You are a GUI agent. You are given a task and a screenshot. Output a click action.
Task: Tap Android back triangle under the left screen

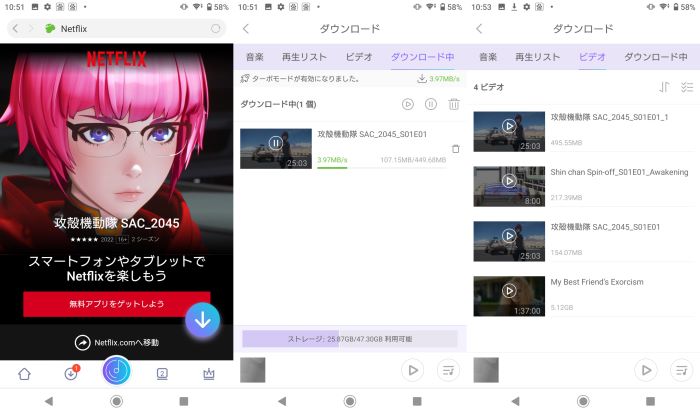(x=49, y=401)
